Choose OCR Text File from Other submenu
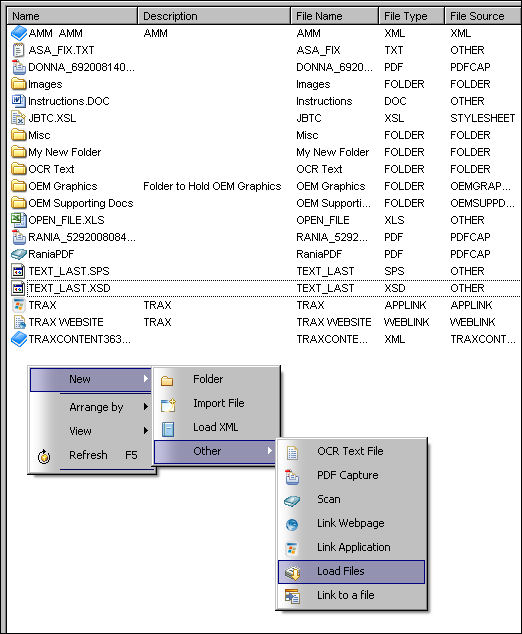The image size is (522, 634). point(351,451)
